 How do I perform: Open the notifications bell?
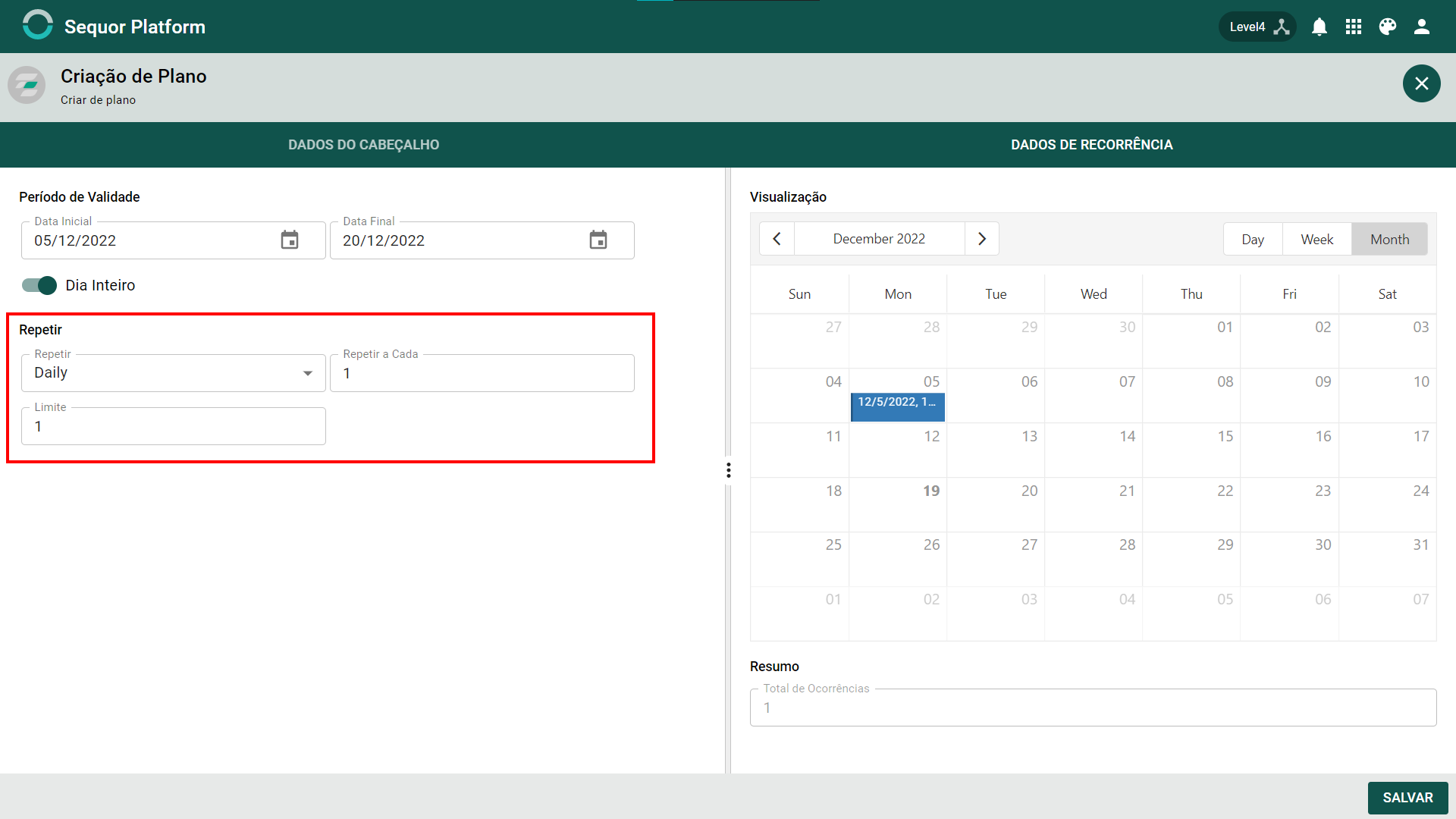pyautogui.click(x=1319, y=27)
